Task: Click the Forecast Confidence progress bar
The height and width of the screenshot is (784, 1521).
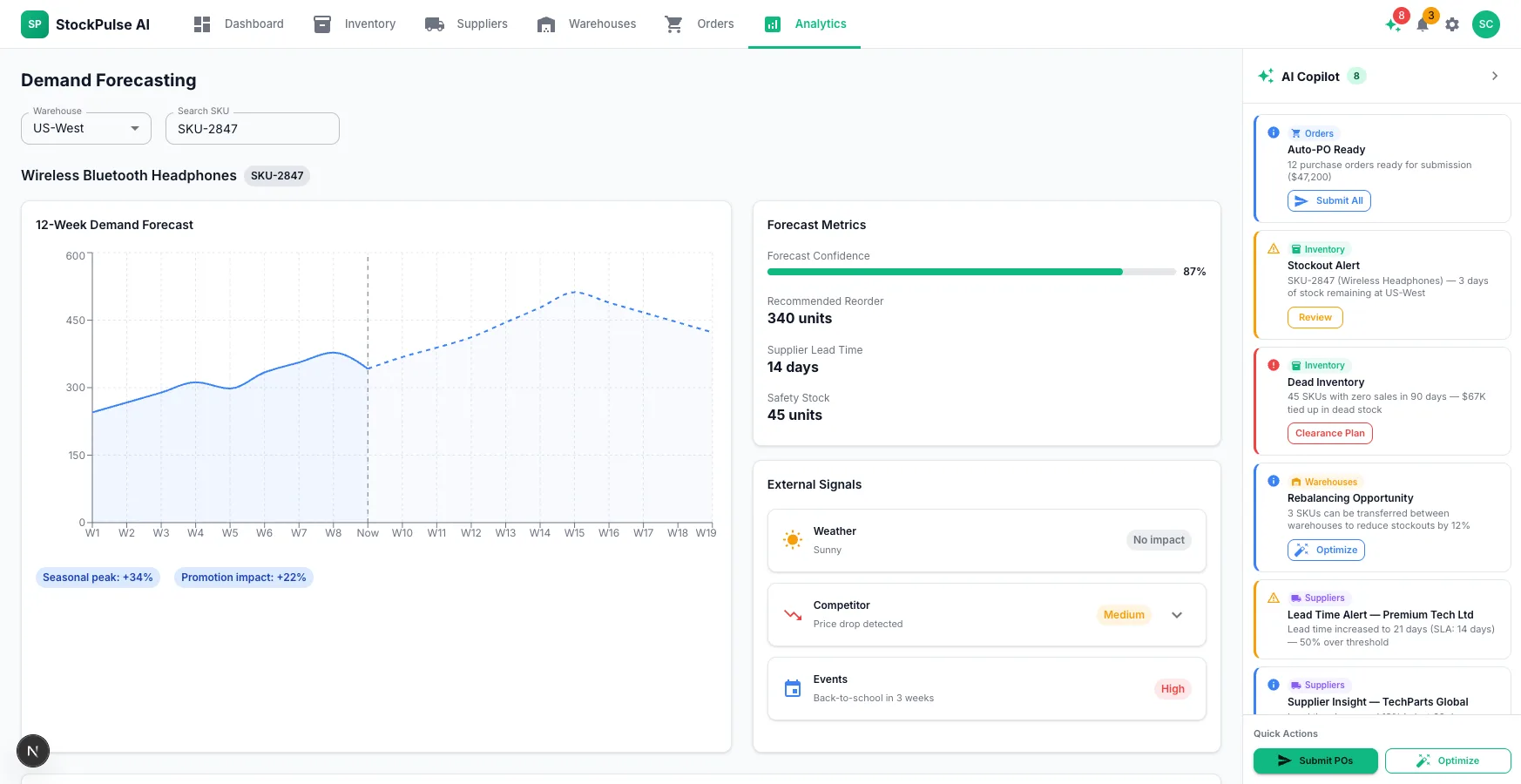Action: click(x=971, y=272)
